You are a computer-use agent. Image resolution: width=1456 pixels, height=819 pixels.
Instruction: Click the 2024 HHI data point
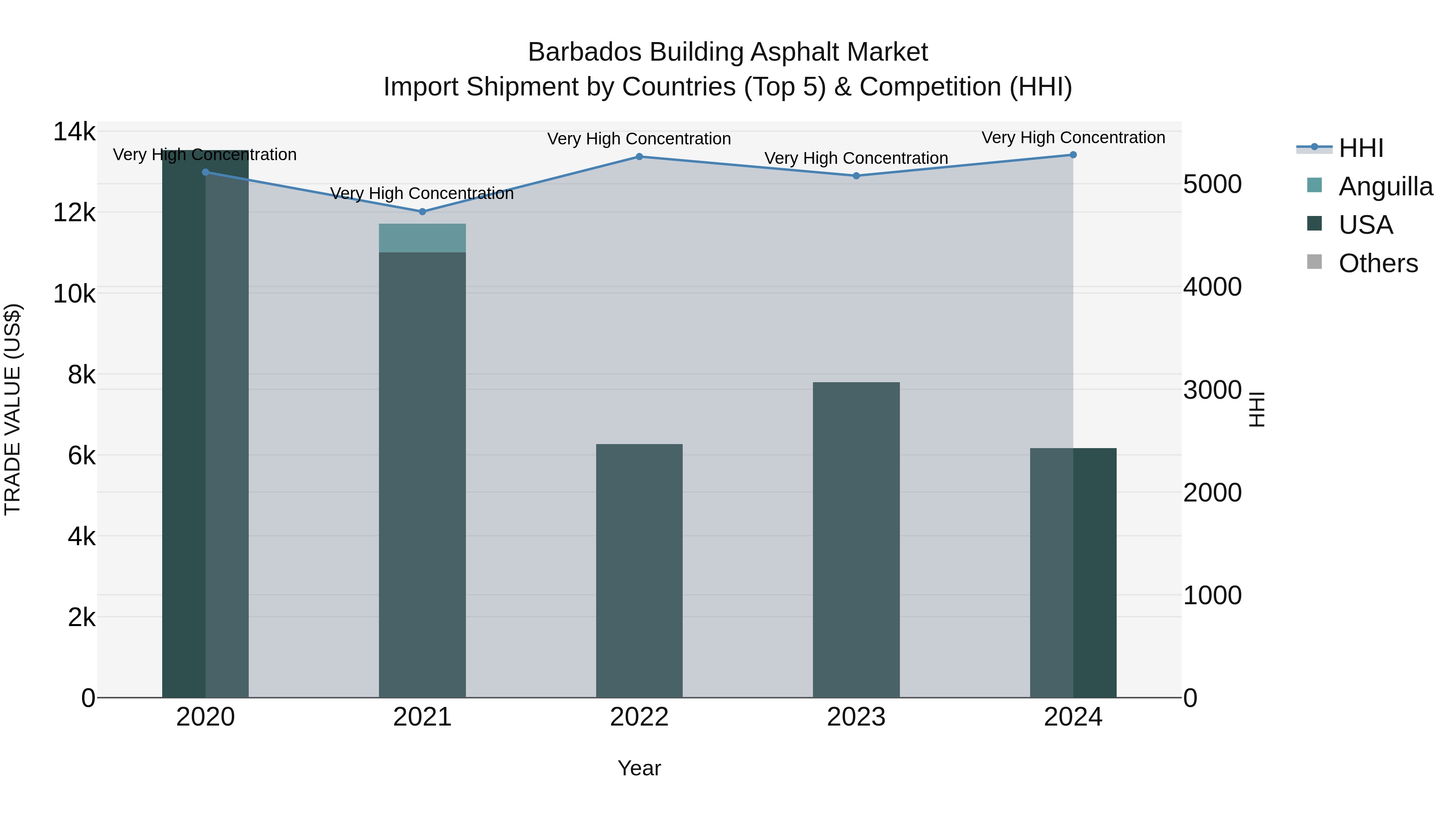point(1073,155)
